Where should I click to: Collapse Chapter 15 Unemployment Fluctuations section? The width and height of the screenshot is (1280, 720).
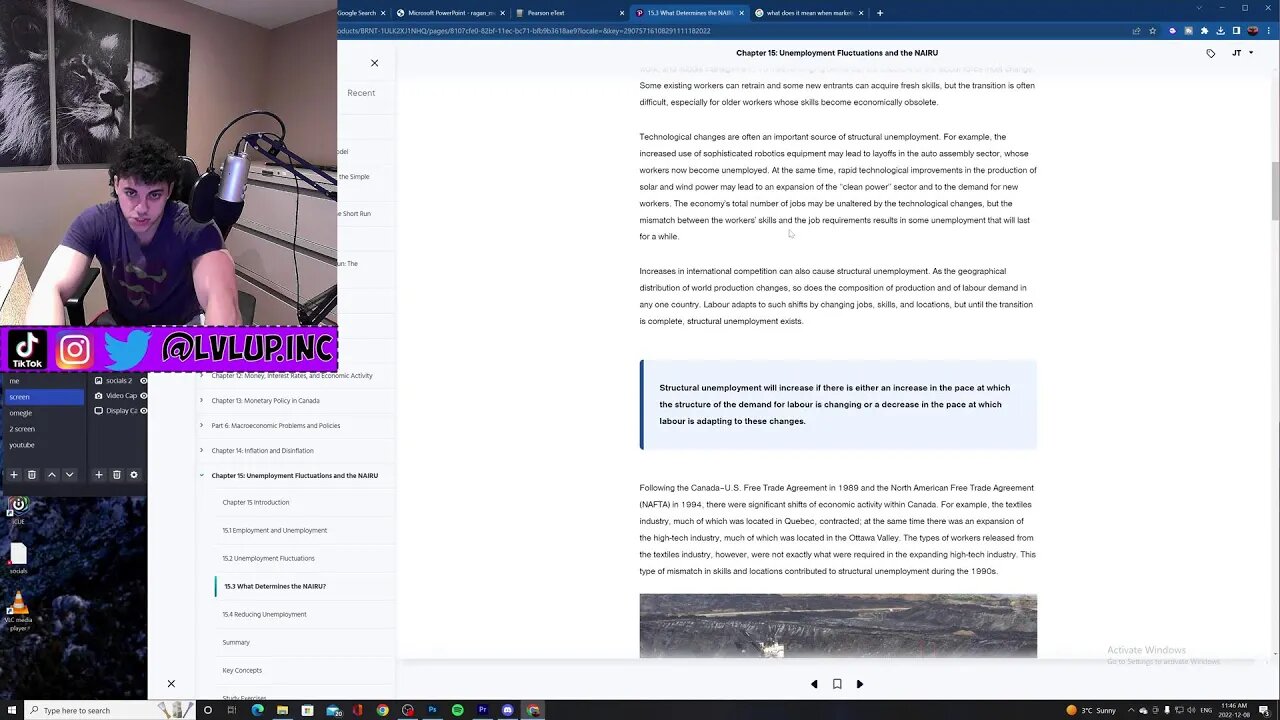pyautogui.click(x=201, y=476)
